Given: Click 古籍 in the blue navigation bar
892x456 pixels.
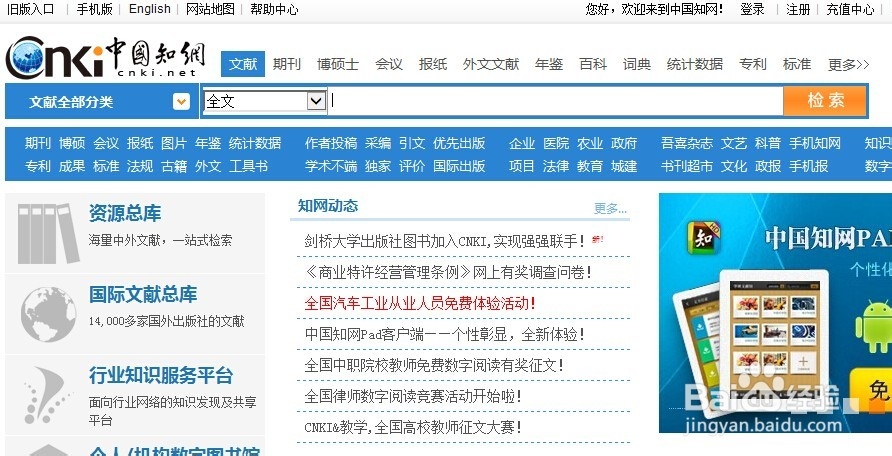Looking at the screenshot, I should [174, 166].
